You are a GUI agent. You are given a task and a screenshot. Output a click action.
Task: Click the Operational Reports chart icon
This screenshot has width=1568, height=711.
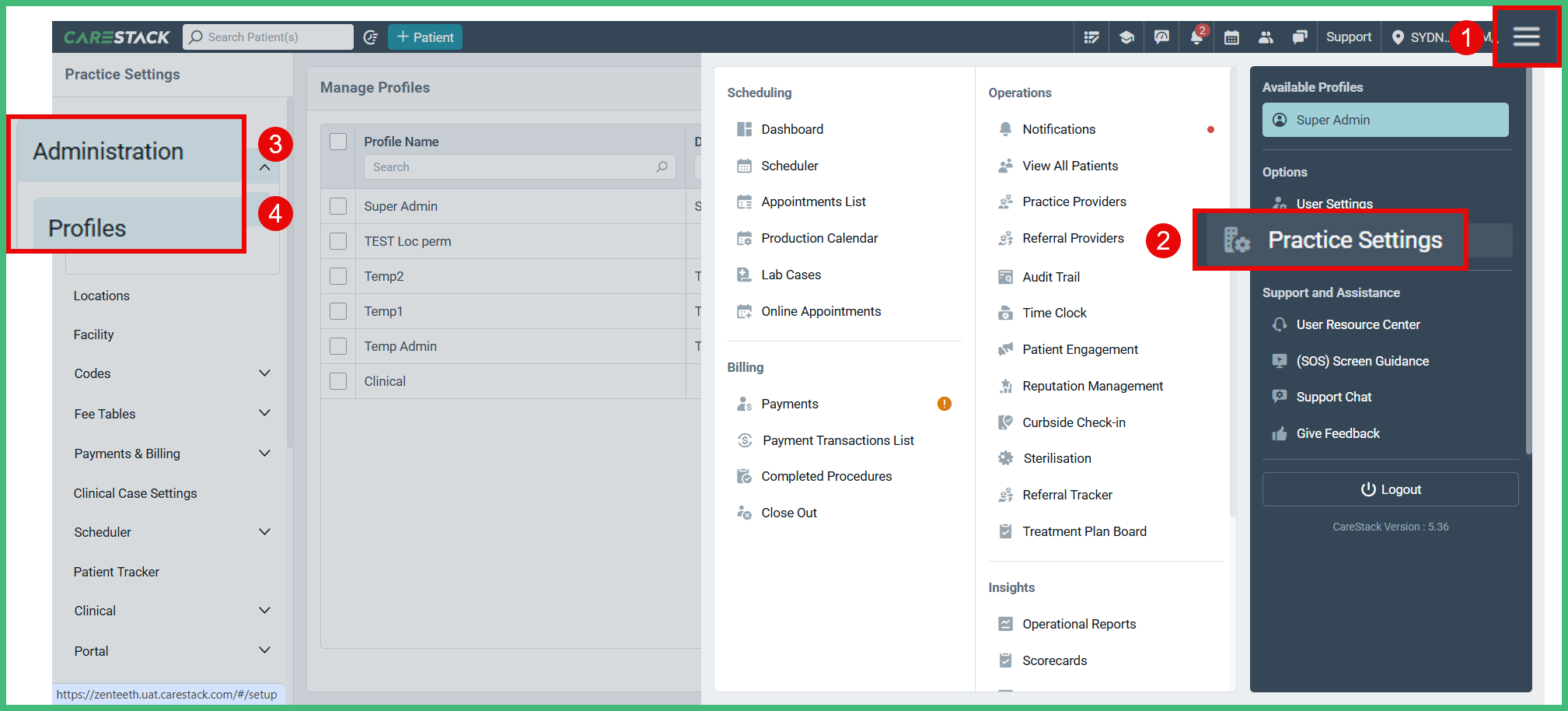[x=1005, y=624]
